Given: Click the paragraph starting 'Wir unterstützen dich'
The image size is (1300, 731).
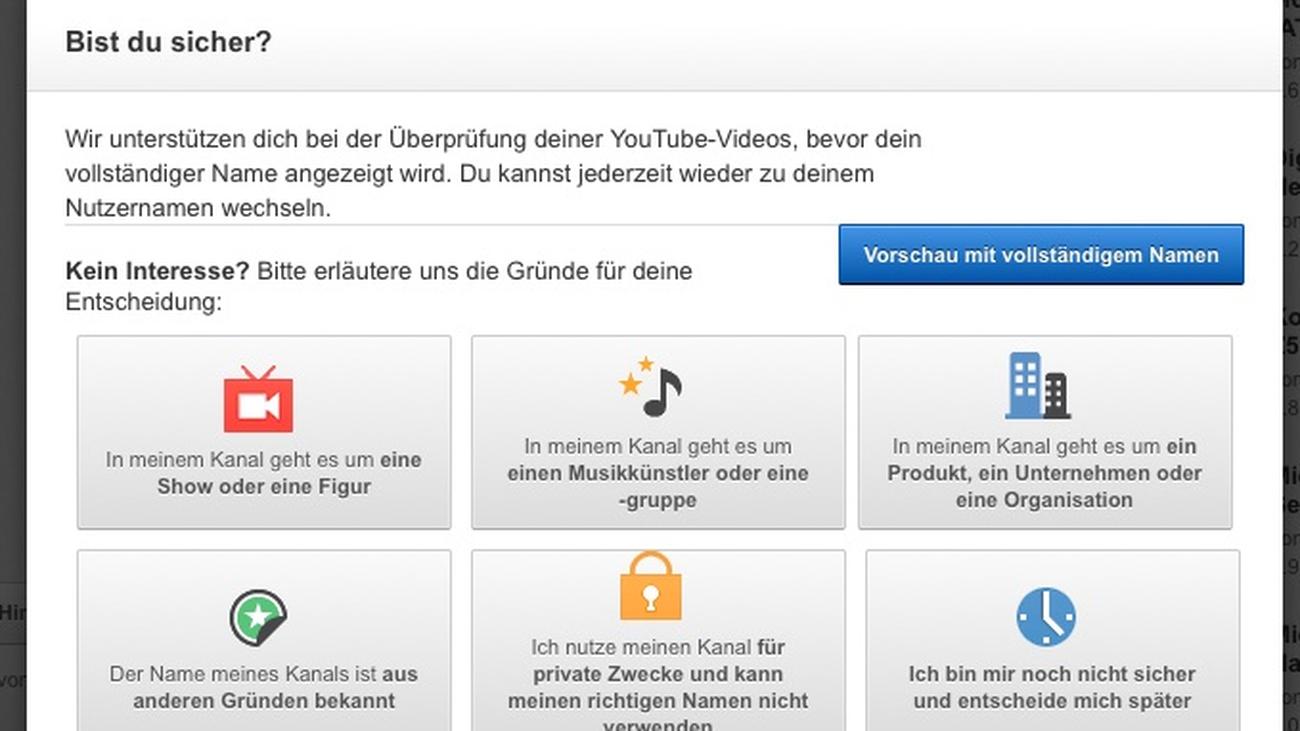Looking at the screenshot, I should (x=493, y=173).
